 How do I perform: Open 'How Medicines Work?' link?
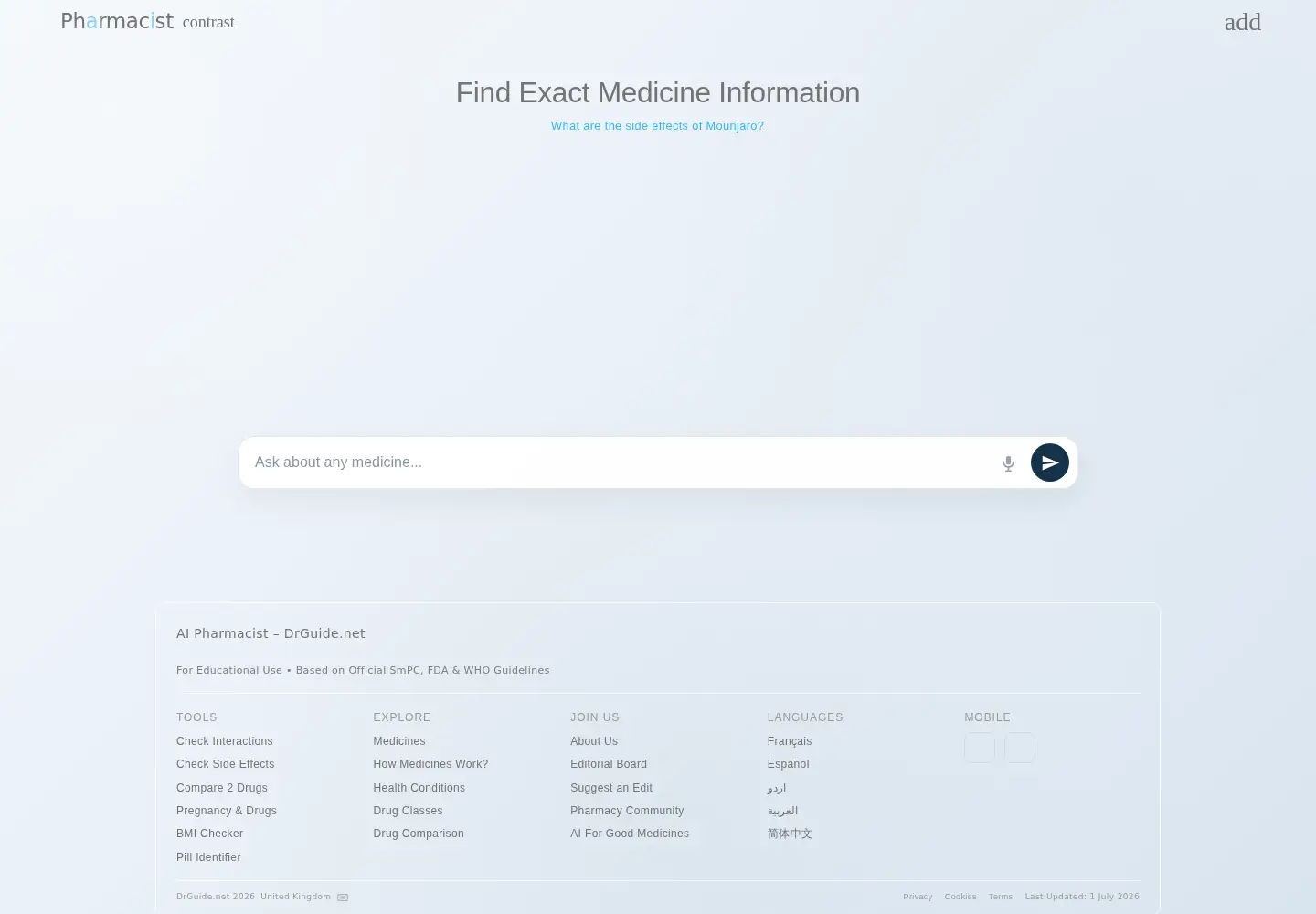[x=430, y=764]
